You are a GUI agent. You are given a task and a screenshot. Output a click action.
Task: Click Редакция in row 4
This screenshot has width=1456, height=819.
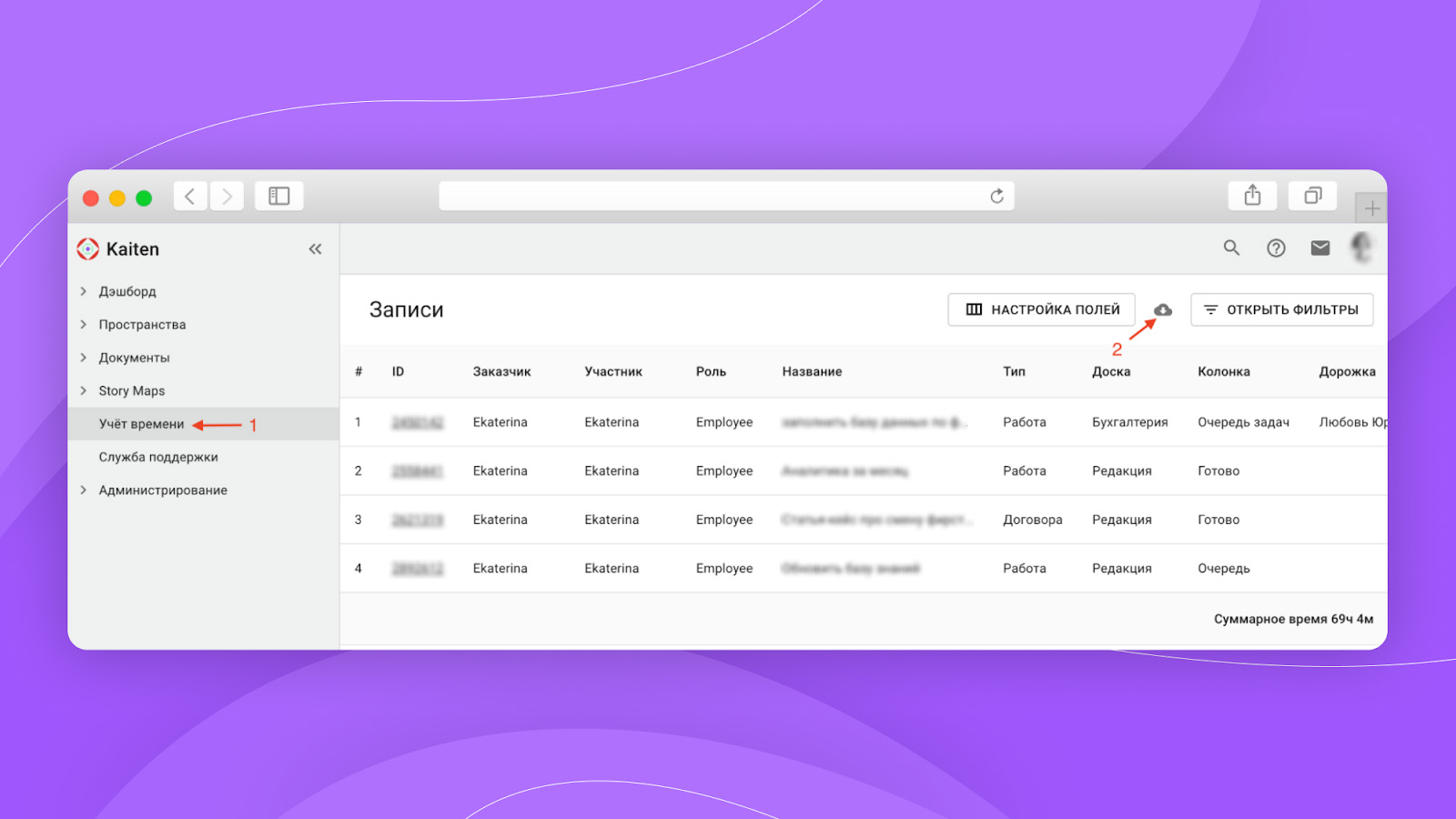[1121, 568]
